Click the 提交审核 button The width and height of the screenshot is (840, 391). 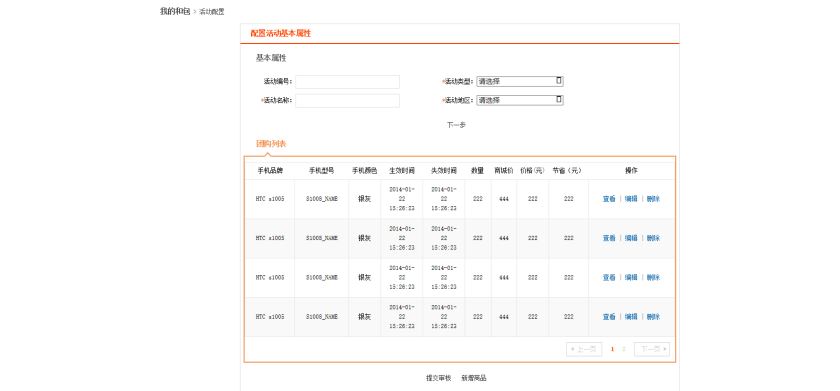[439, 378]
